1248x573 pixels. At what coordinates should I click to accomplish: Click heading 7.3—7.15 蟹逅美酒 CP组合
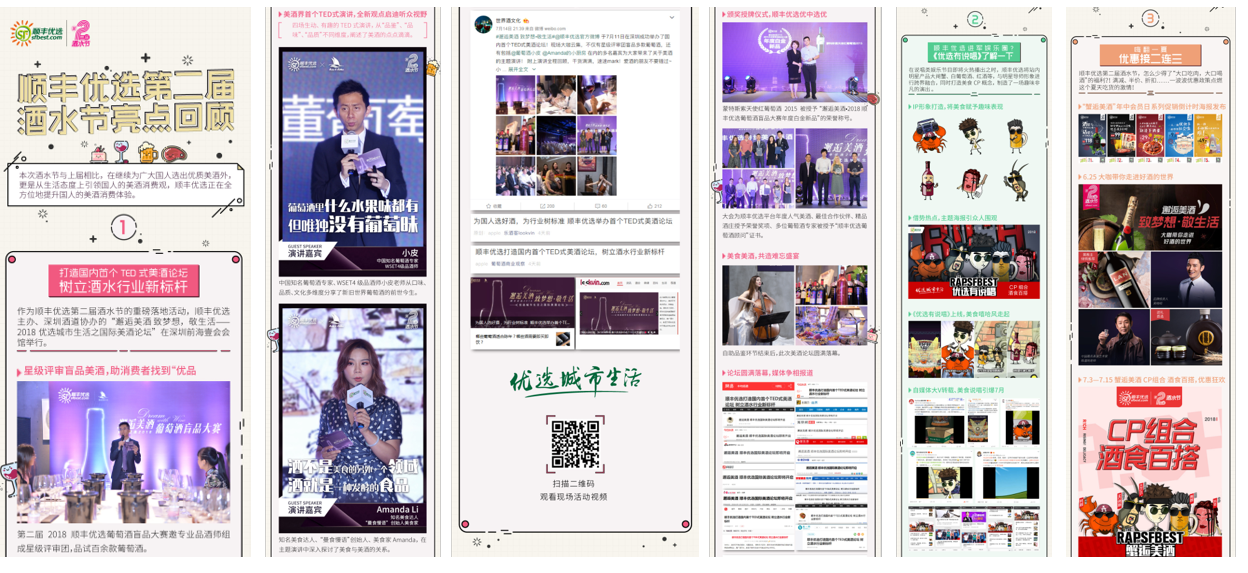click(1152, 380)
